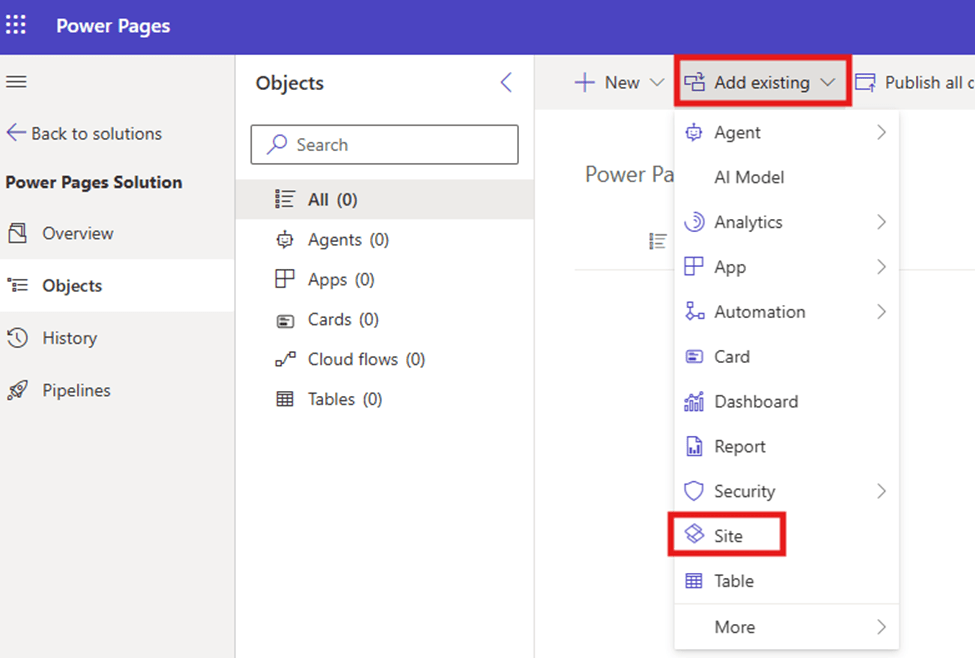Open the Overview section in sidebar
Image resolution: width=975 pixels, height=658 pixels.
click(x=77, y=233)
